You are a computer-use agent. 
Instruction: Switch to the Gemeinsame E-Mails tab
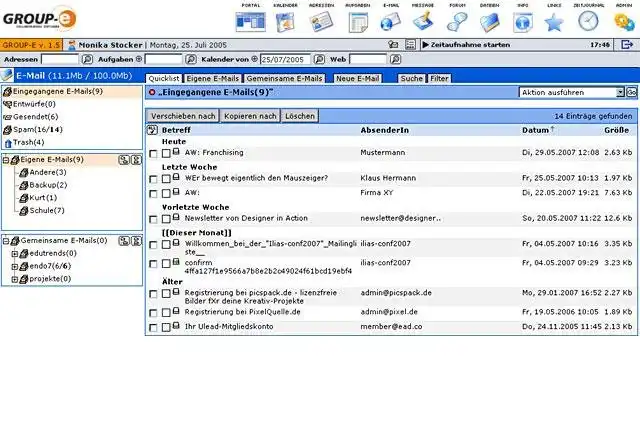click(x=284, y=78)
